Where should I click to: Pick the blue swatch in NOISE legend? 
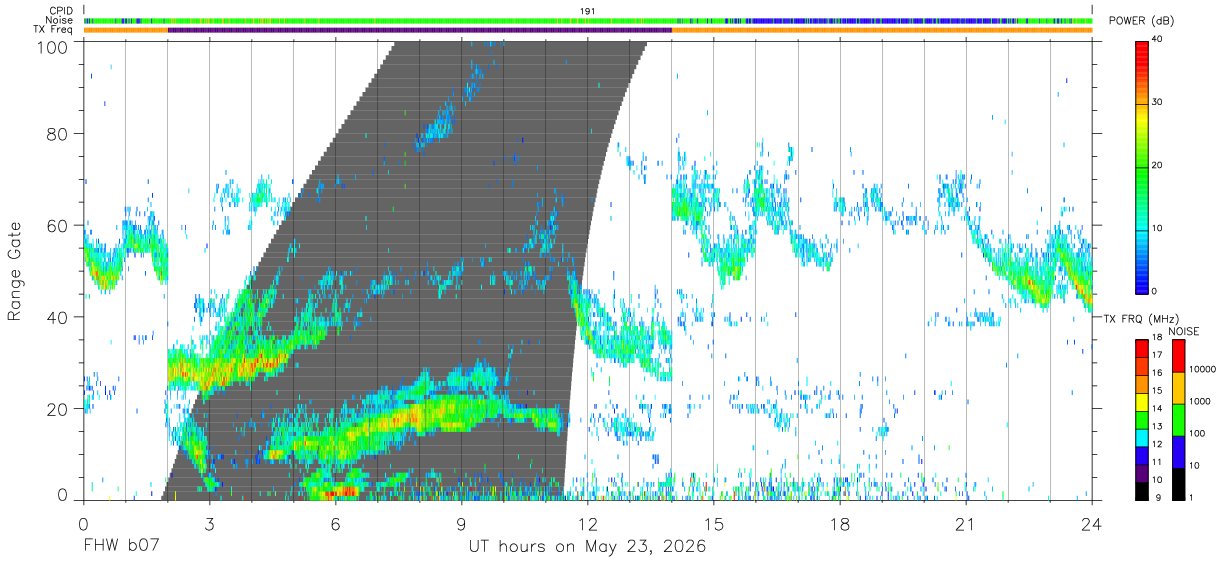[1177, 450]
